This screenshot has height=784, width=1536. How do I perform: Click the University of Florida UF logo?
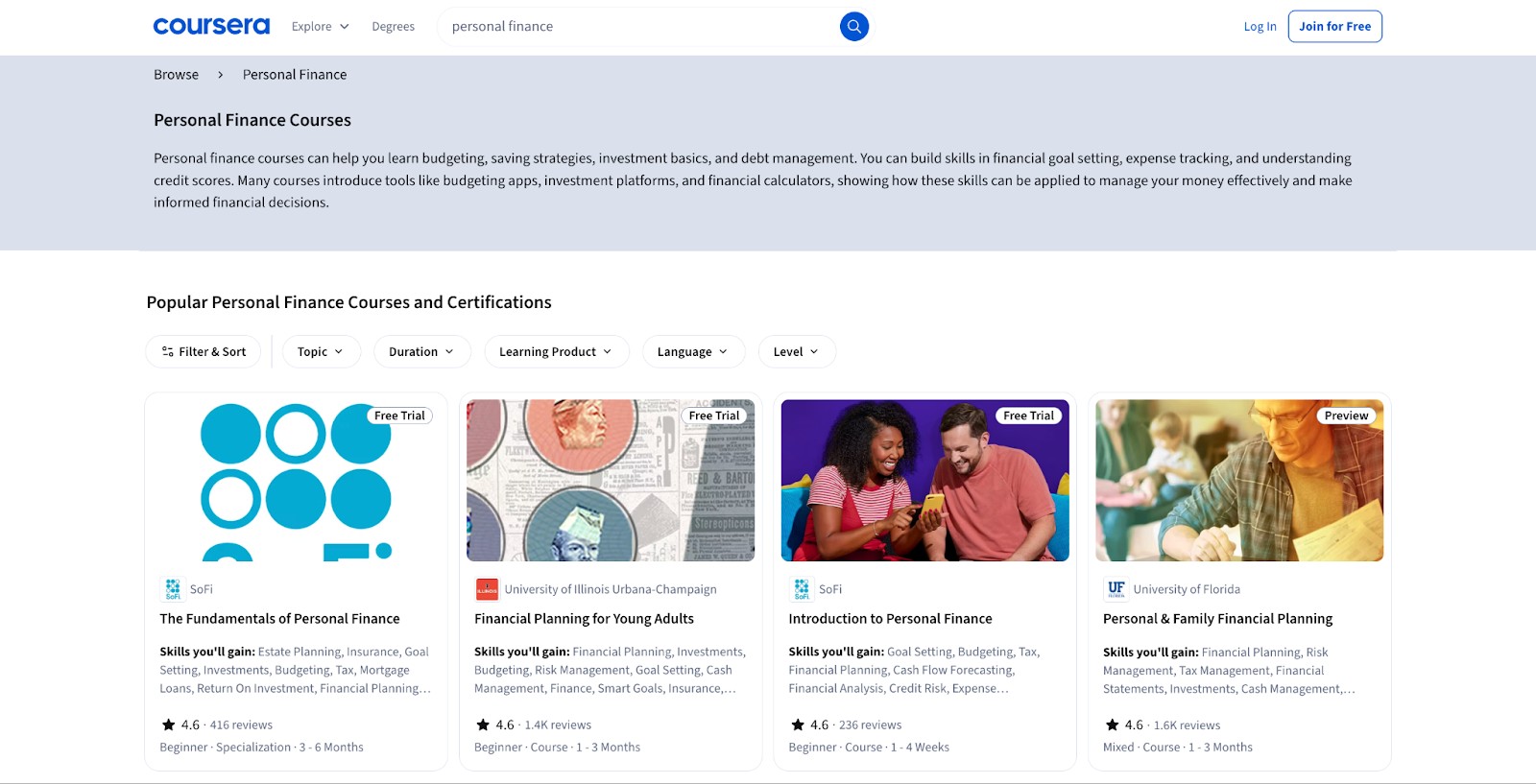1116,589
